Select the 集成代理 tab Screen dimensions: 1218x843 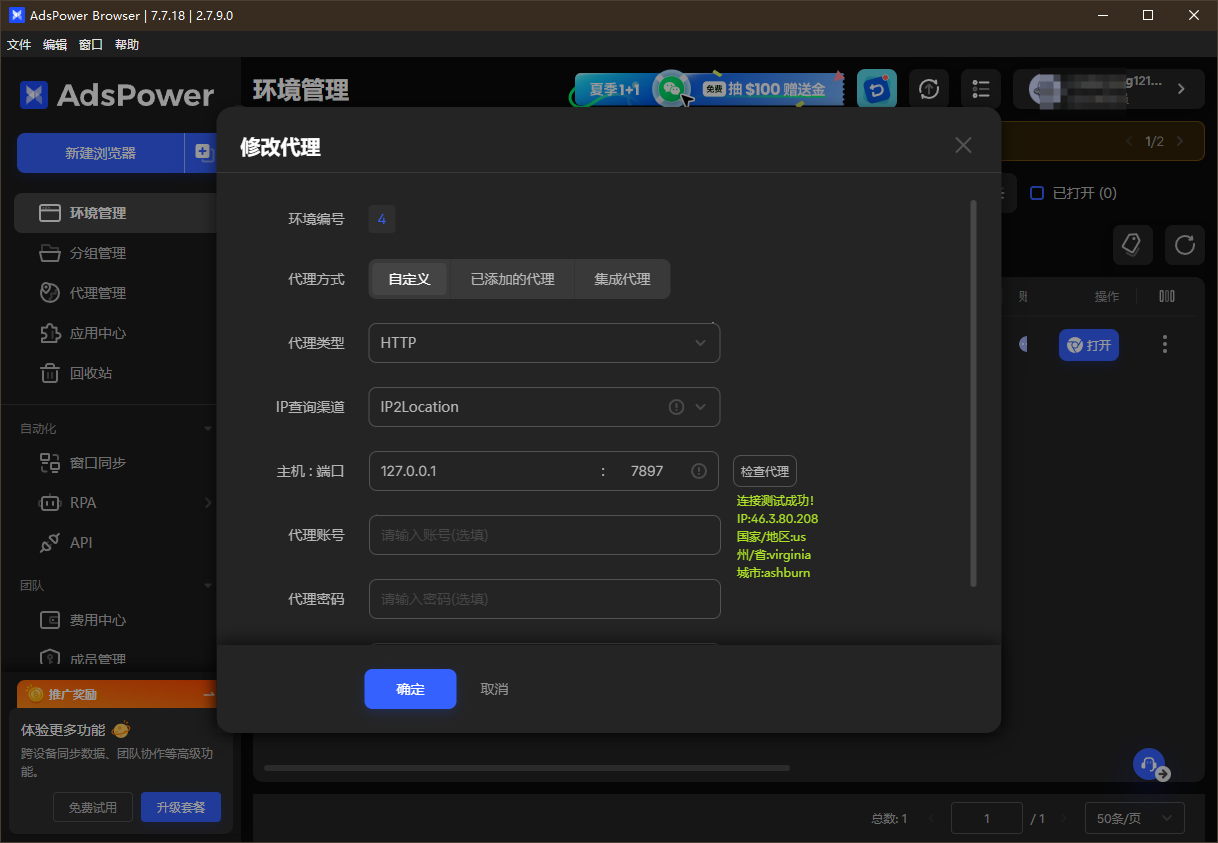click(622, 279)
